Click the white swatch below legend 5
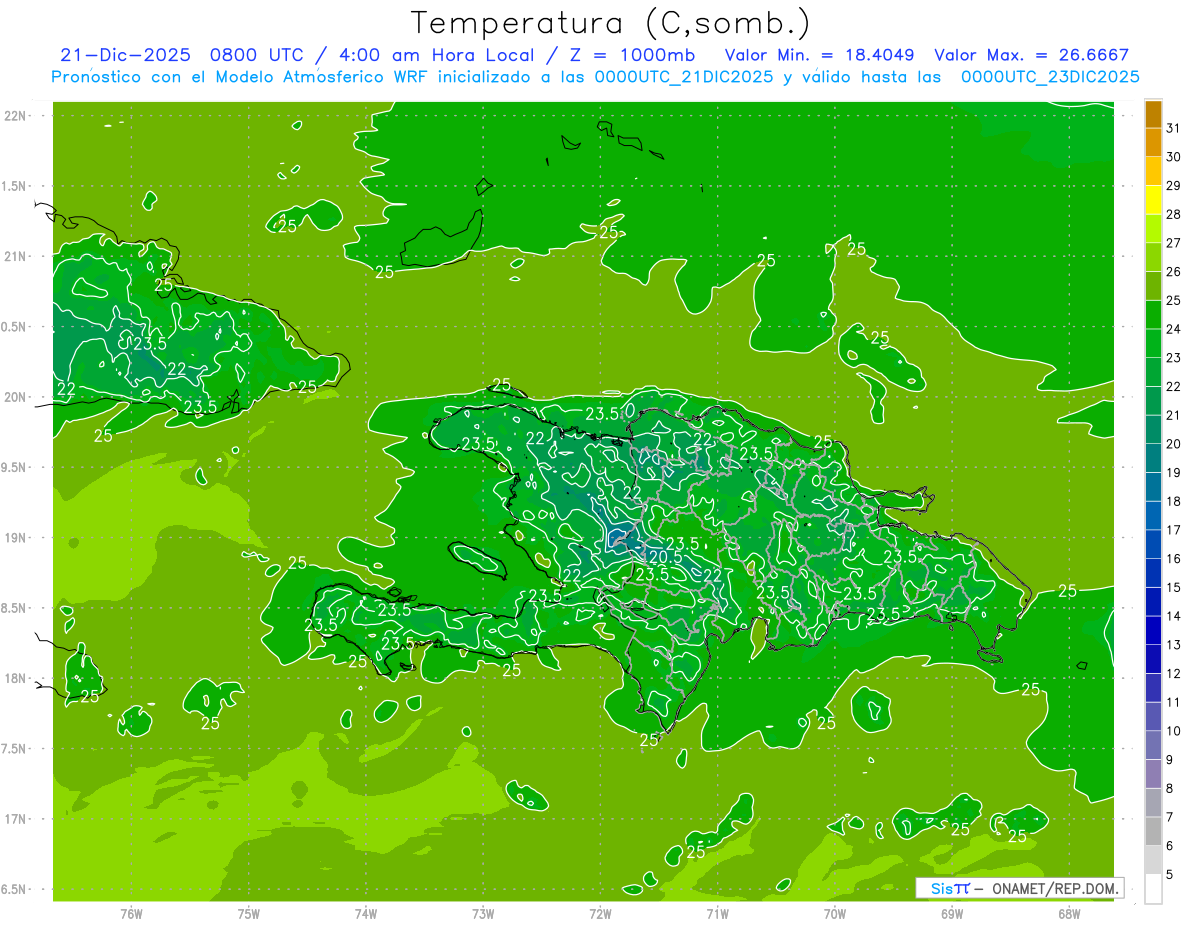Screen dimensions: 1200x927 coord(1153,888)
